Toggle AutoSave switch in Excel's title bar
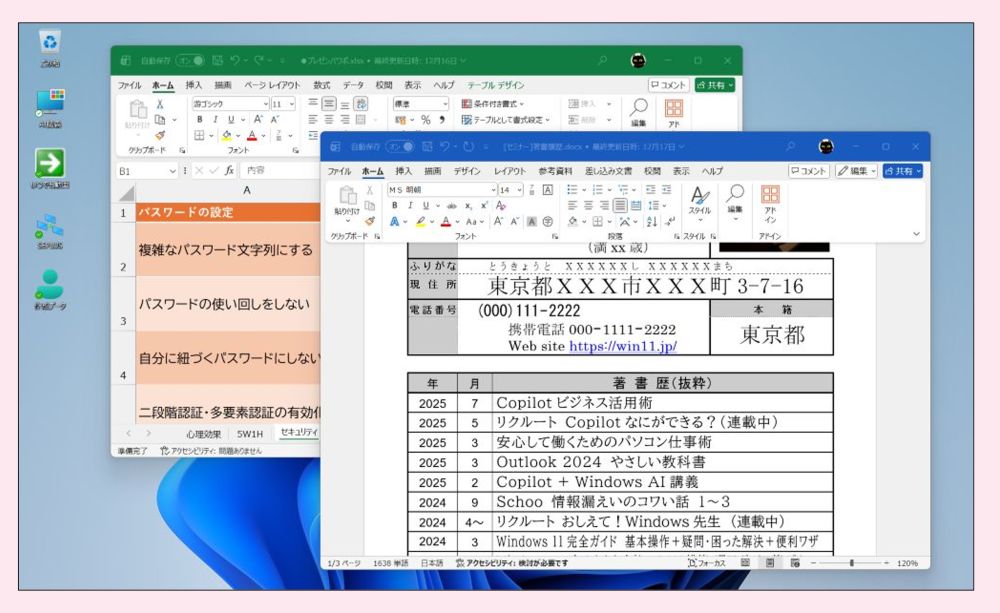 click(190, 61)
